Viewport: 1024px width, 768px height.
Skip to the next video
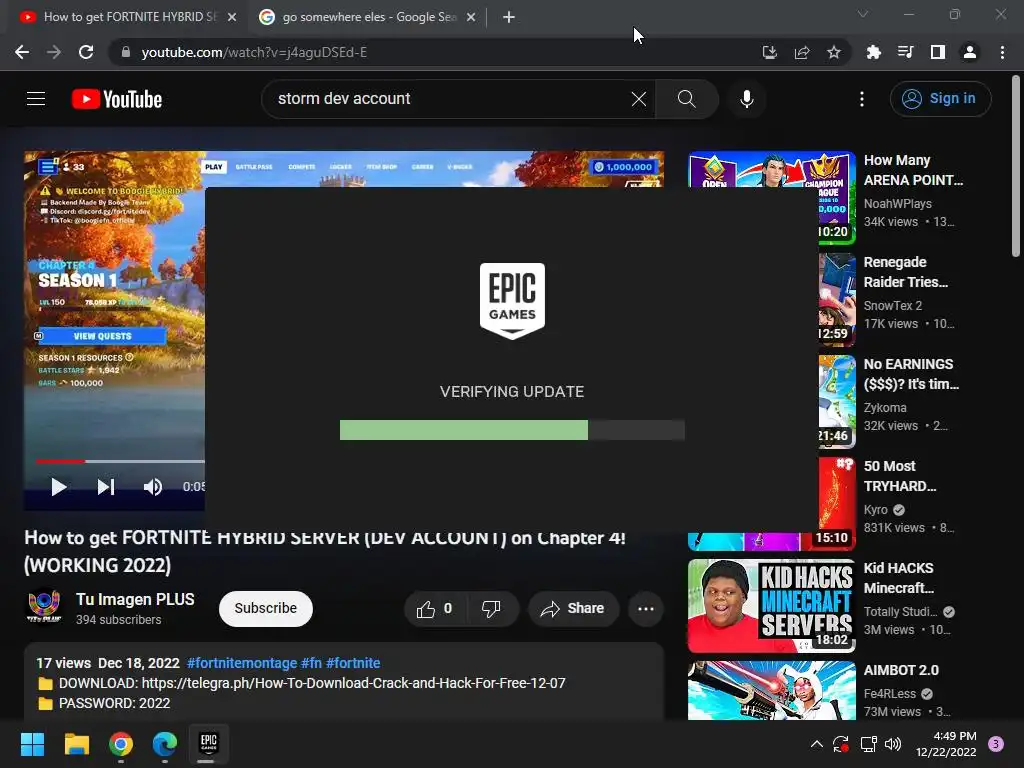coord(106,487)
